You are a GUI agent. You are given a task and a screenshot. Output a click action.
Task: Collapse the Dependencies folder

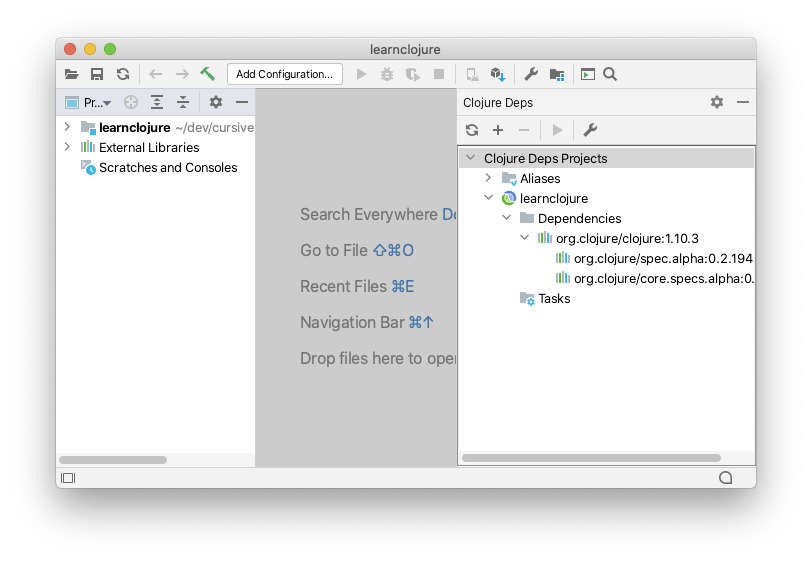click(x=506, y=218)
